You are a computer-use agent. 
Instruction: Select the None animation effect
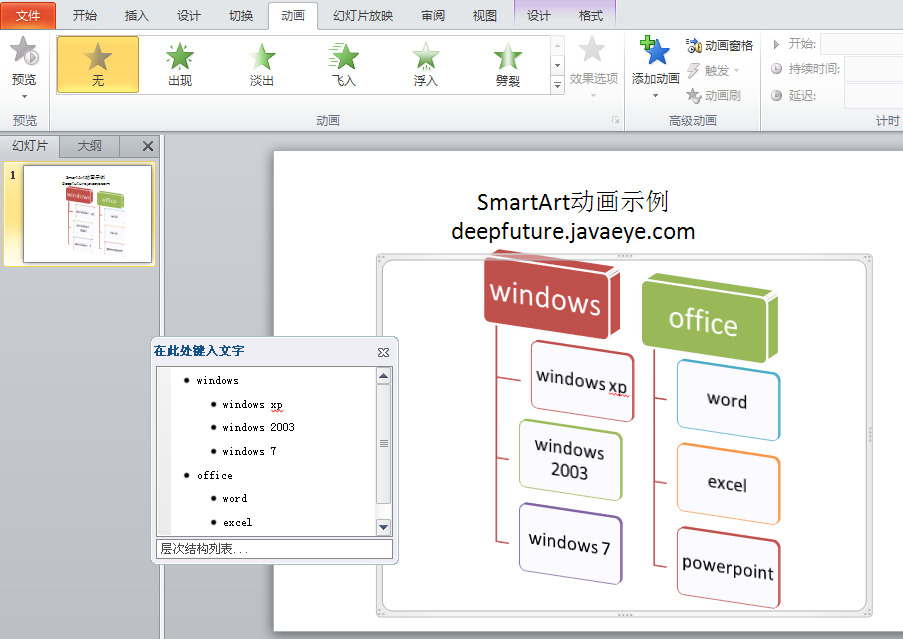(x=98, y=64)
